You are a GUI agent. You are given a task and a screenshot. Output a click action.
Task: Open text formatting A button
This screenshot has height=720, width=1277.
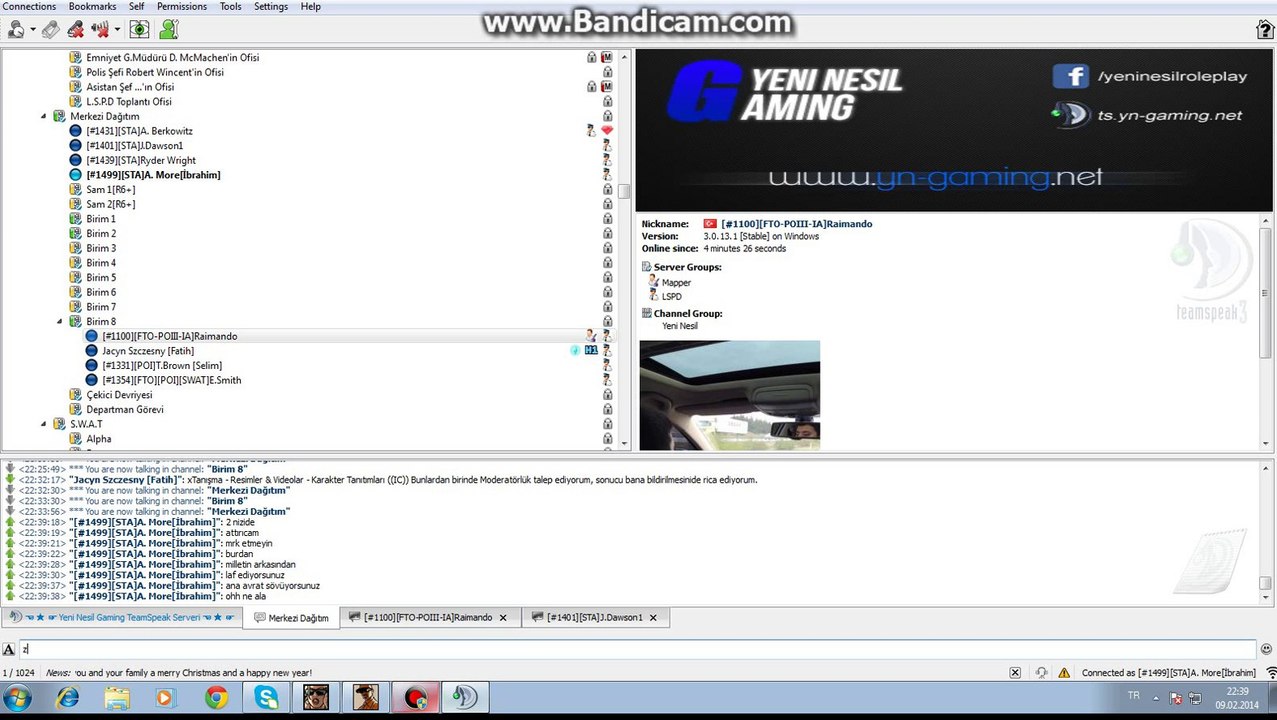(9, 649)
